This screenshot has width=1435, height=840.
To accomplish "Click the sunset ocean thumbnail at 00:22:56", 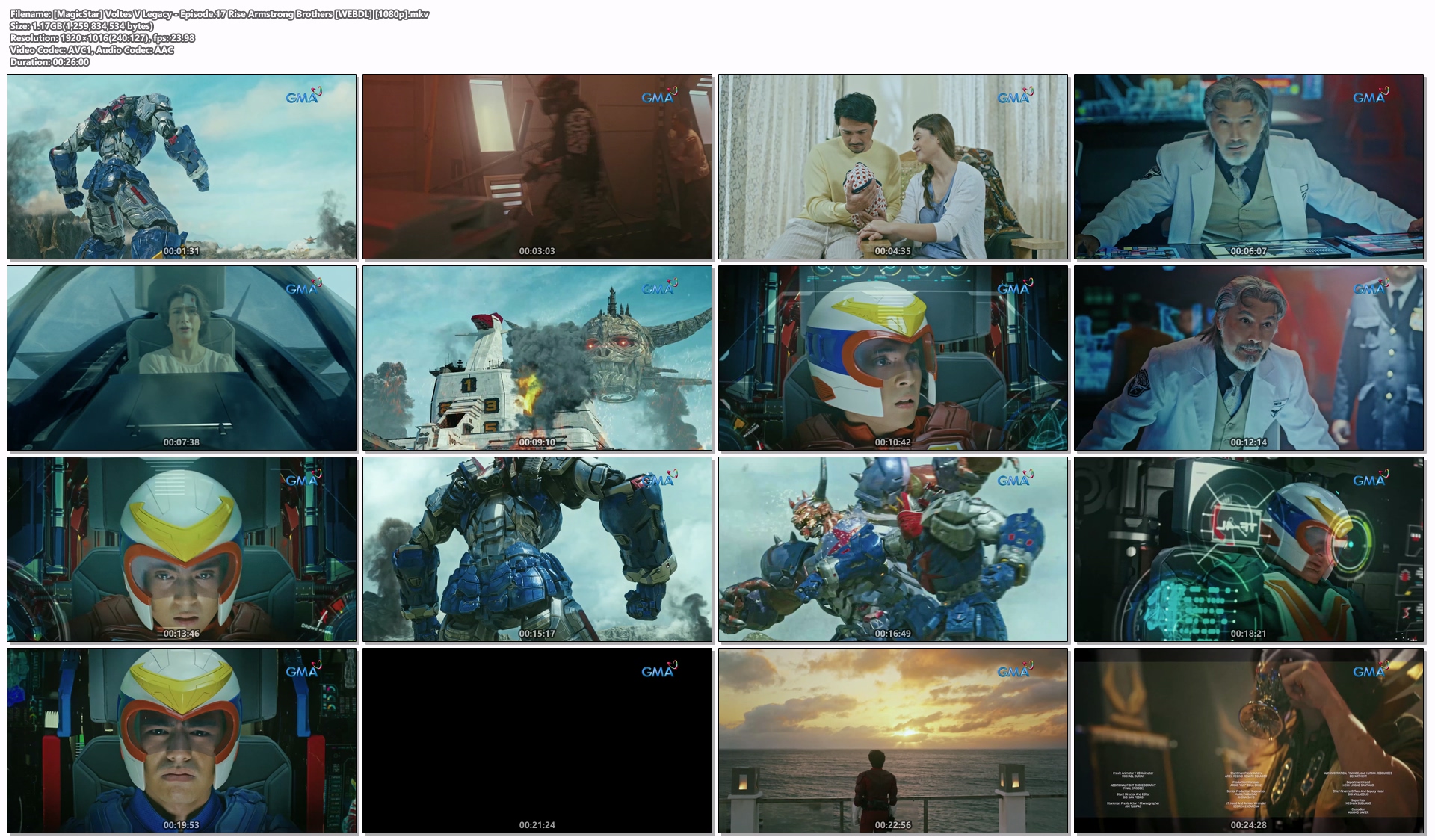I will pyautogui.click(x=893, y=741).
